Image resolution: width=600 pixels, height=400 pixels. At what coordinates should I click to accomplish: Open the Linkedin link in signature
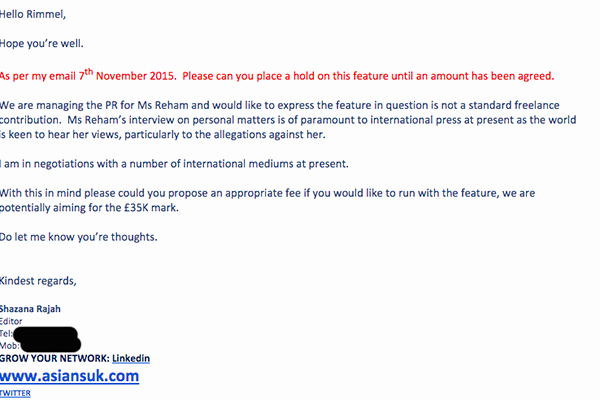[x=131, y=358]
